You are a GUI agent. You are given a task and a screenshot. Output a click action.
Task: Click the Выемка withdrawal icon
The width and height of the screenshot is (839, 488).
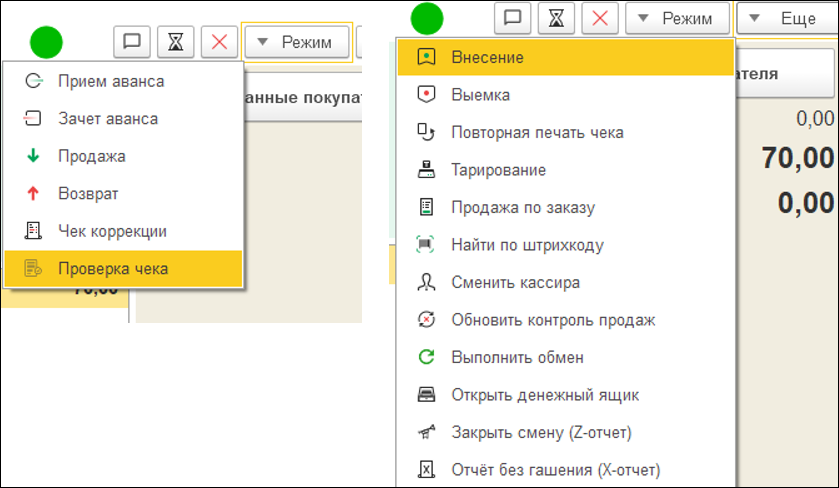pyautogui.click(x=427, y=95)
